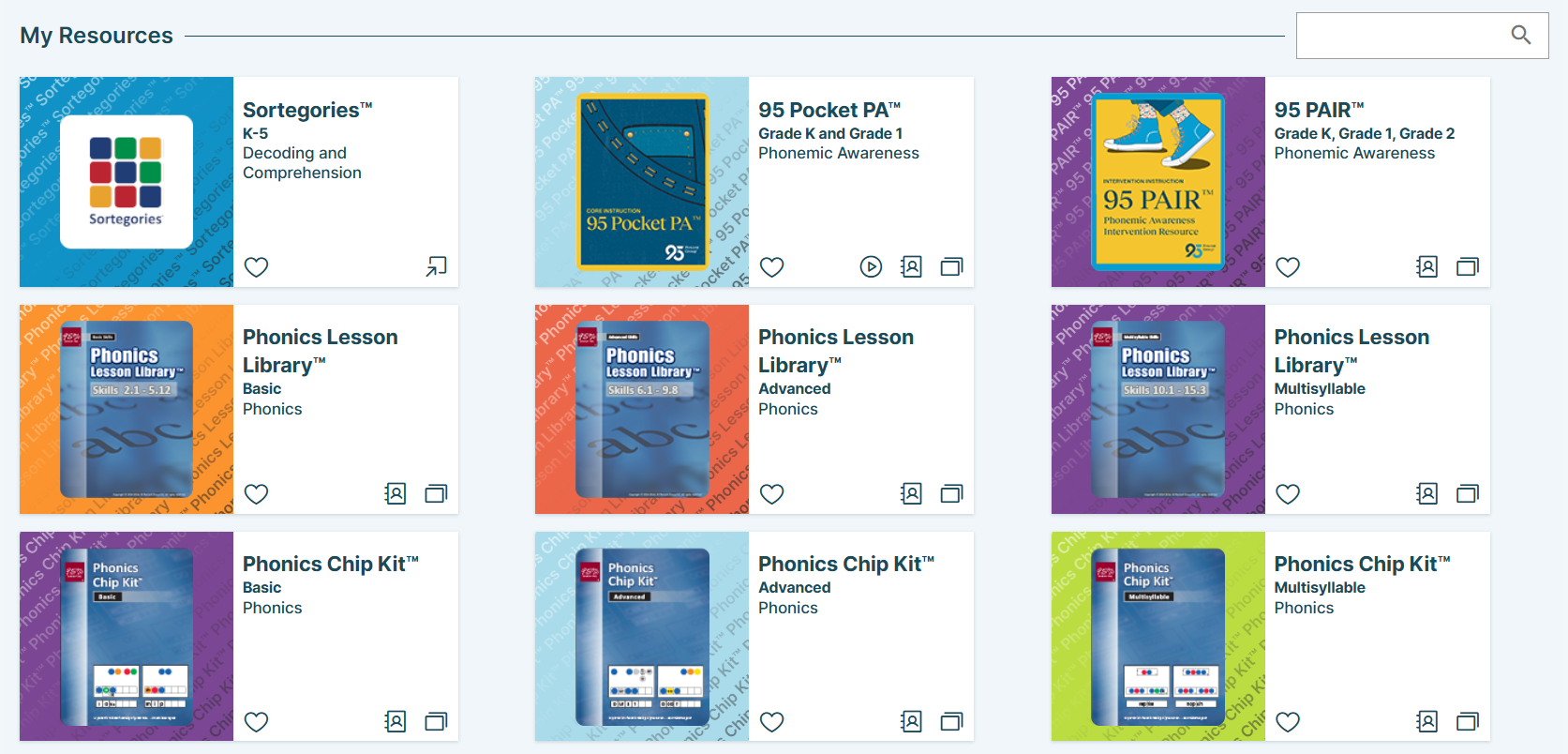1568x754 pixels.
Task: Select Phonics Lesson Library Advanced cover thumbnail
Action: tap(642, 409)
